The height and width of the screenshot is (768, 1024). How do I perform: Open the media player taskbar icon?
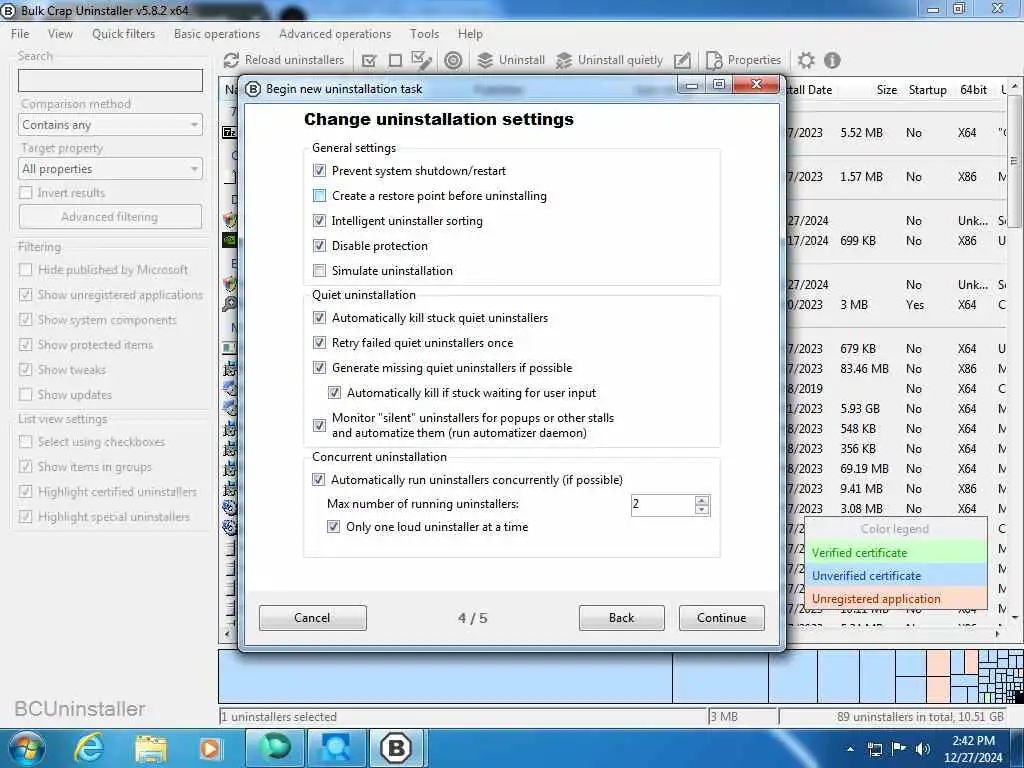click(x=210, y=749)
